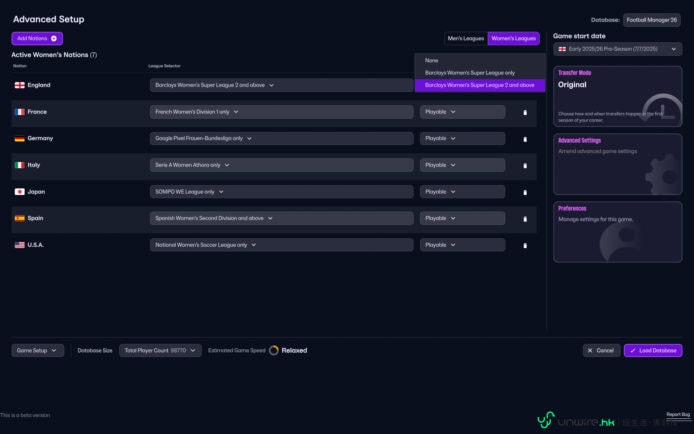This screenshot has height=434, width=694.
Task: Choose Barclays Women's Super League 2 and above option
Action: 480,85
